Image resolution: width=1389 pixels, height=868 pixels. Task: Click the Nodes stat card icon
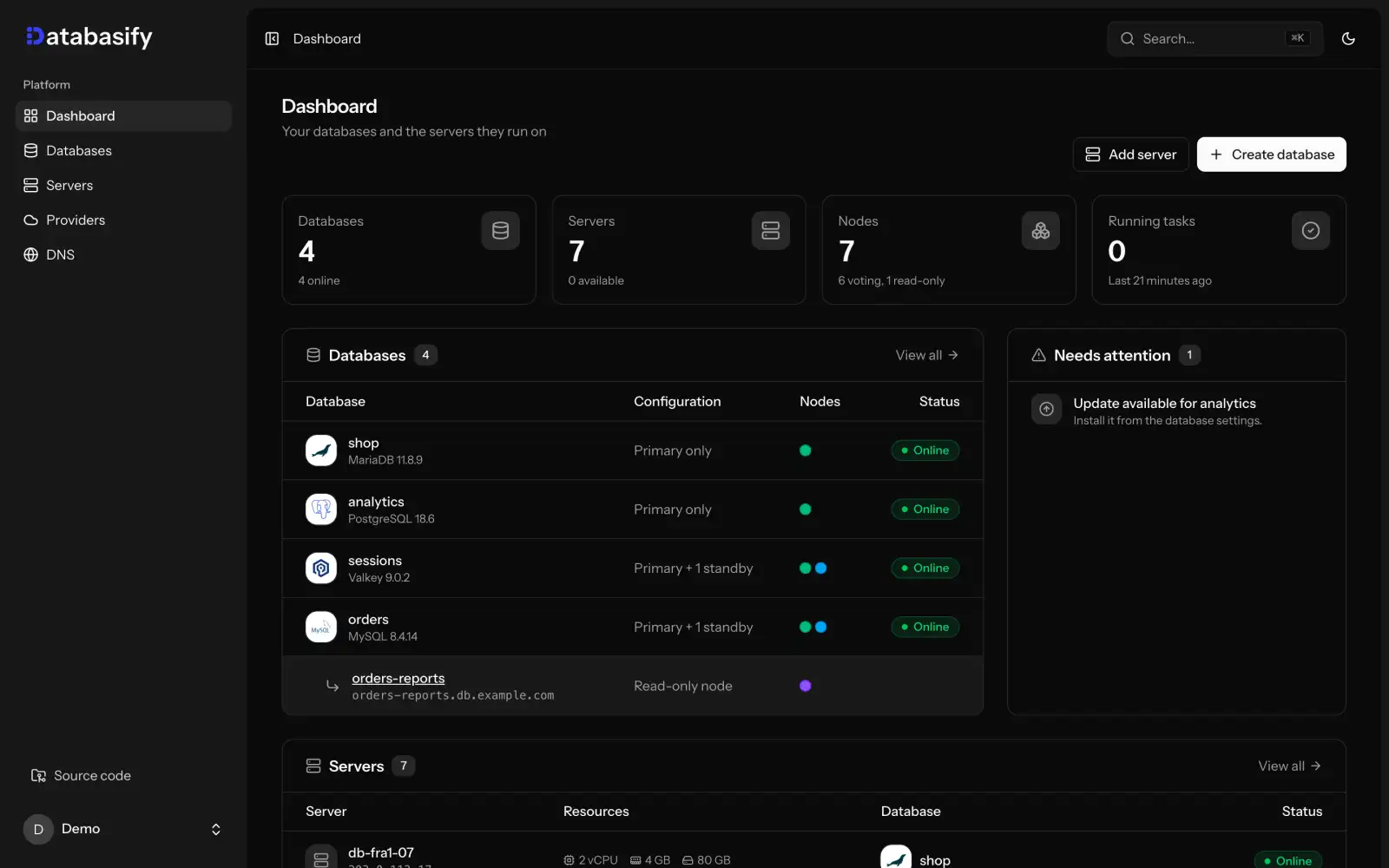(x=1040, y=230)
